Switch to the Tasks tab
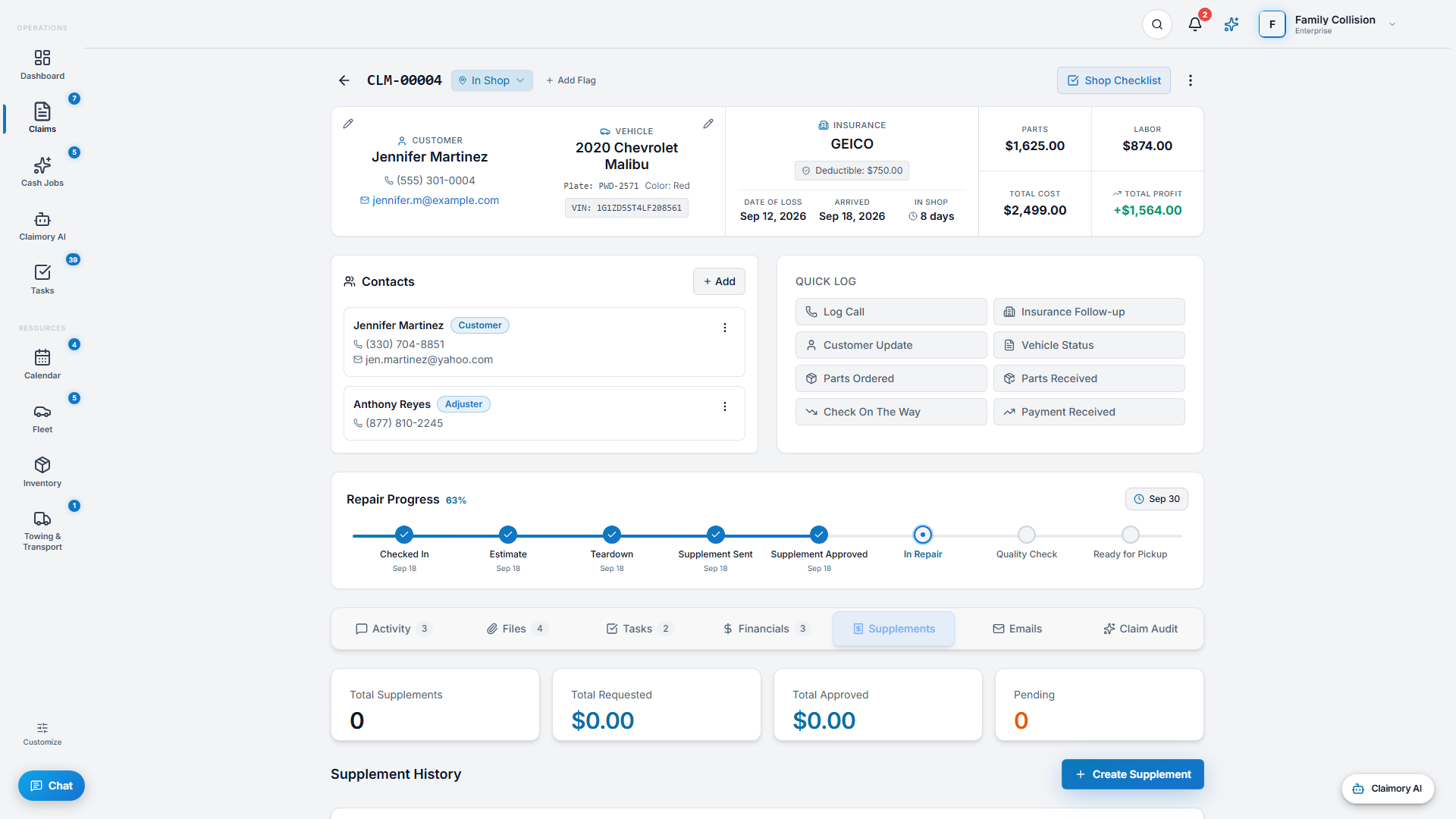 [x=642, y=629]
